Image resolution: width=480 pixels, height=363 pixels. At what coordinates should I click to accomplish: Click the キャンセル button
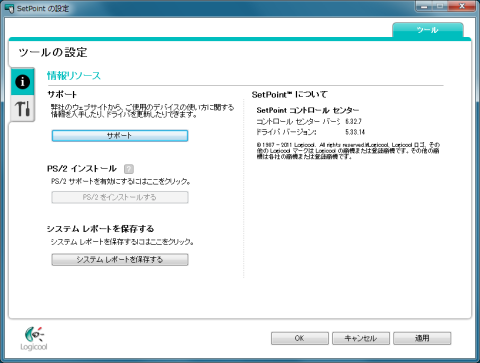pos(361,338)
